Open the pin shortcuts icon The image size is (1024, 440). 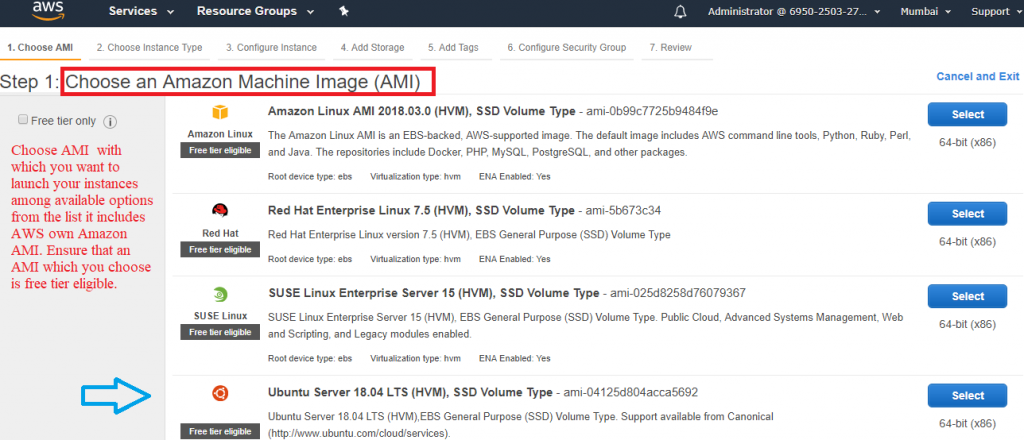344,11
